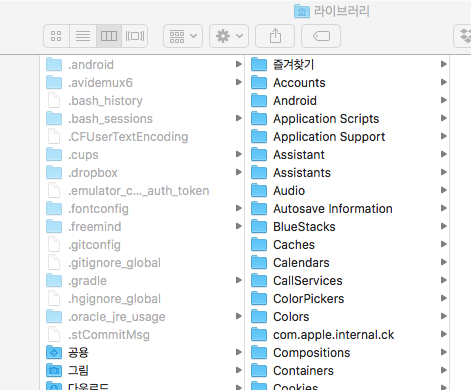Viewport: 471px width, 390px height.
Task: Expand the Application Support folder arrow
Action: (x=443, y=136)
